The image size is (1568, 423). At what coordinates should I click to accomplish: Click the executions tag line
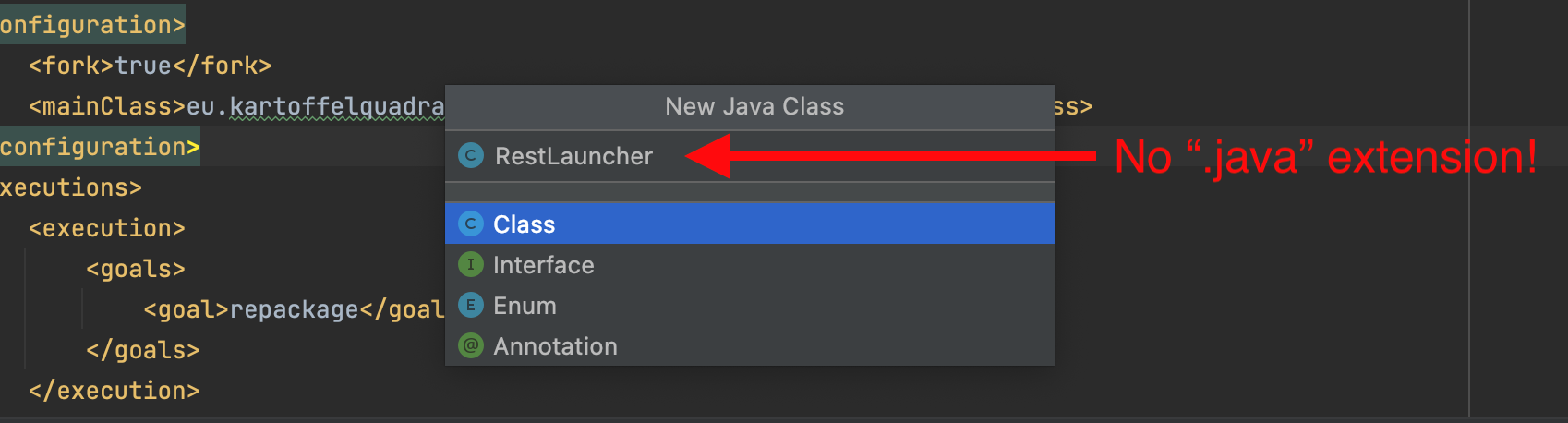(x=70, y=187)
